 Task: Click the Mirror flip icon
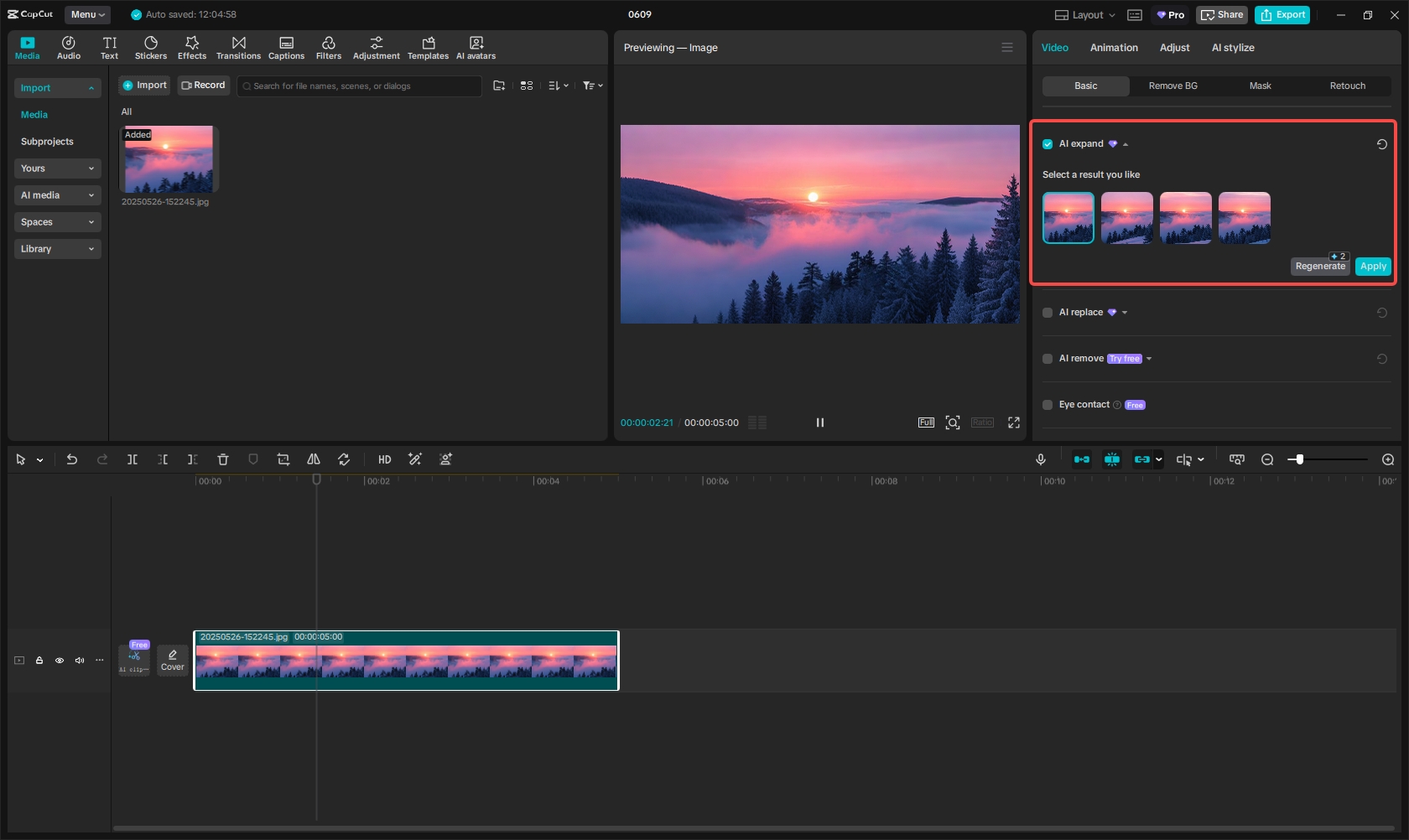point(314,459)
